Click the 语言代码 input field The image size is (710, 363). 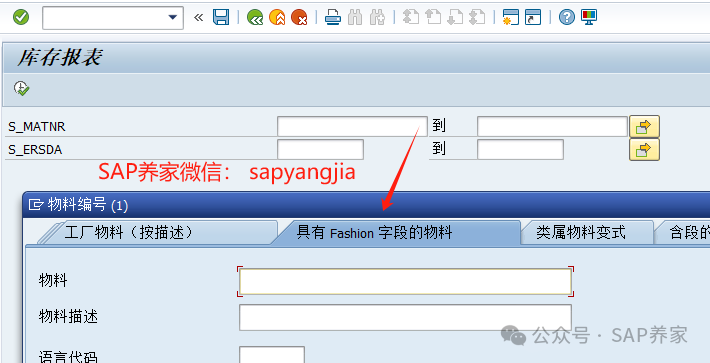272,354
